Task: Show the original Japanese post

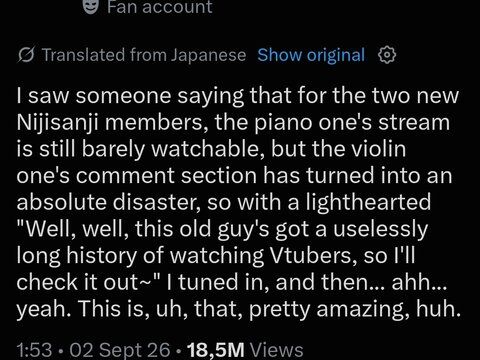Action: coord(311,55)
